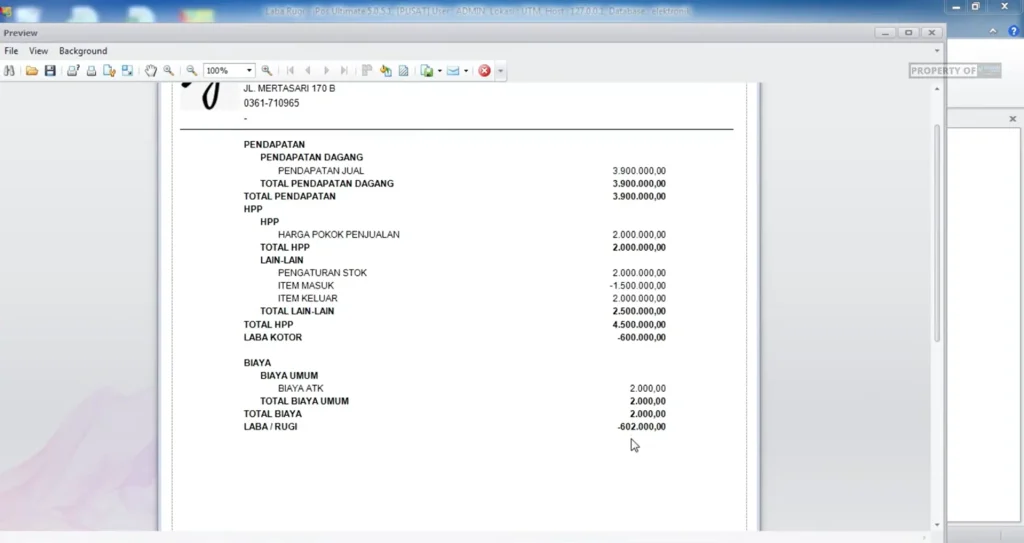This screenshot has height=543, width=1024.
Task: Open the 100% zoom level dropdown
Action: pyautogui.click(x=249, y=71)
